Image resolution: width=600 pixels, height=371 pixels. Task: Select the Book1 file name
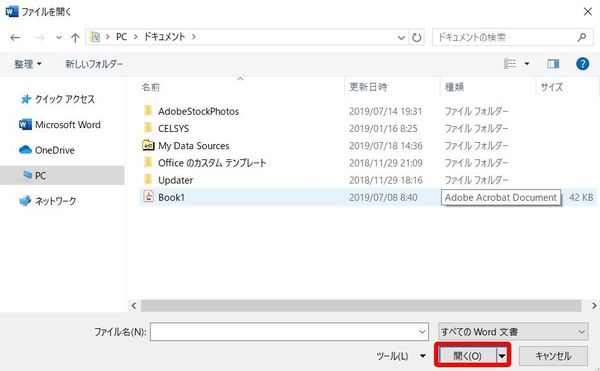coord(171,197)
